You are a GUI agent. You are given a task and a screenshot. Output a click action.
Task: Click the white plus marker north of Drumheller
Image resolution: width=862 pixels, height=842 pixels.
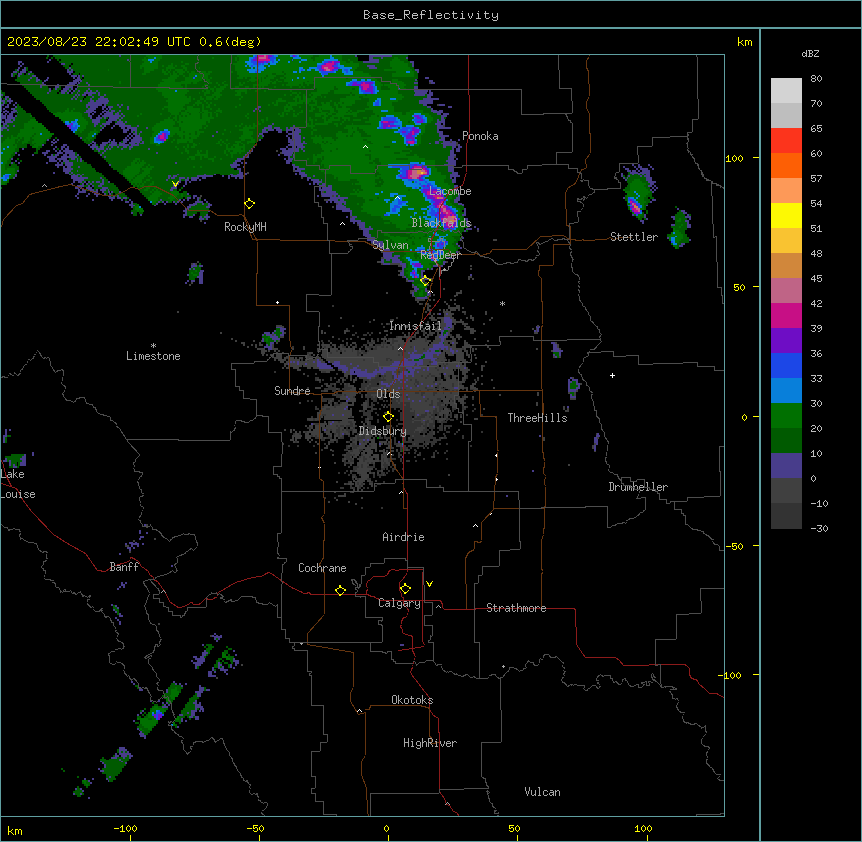[x=612, y=375]
